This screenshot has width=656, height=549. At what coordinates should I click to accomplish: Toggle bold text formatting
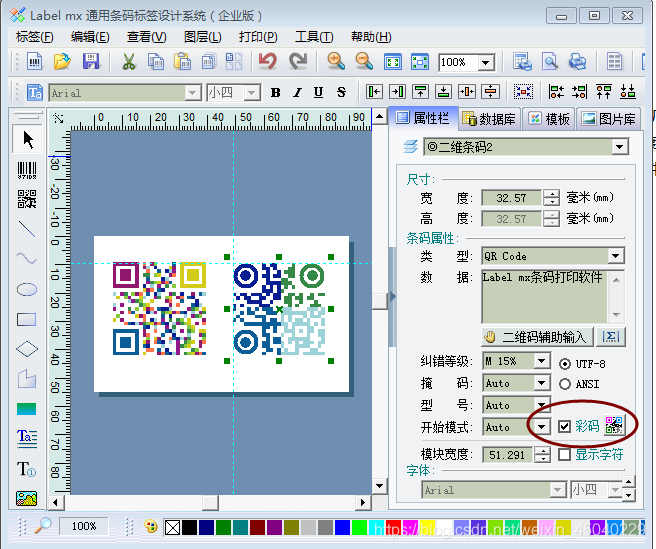click(x=275, y=92)
